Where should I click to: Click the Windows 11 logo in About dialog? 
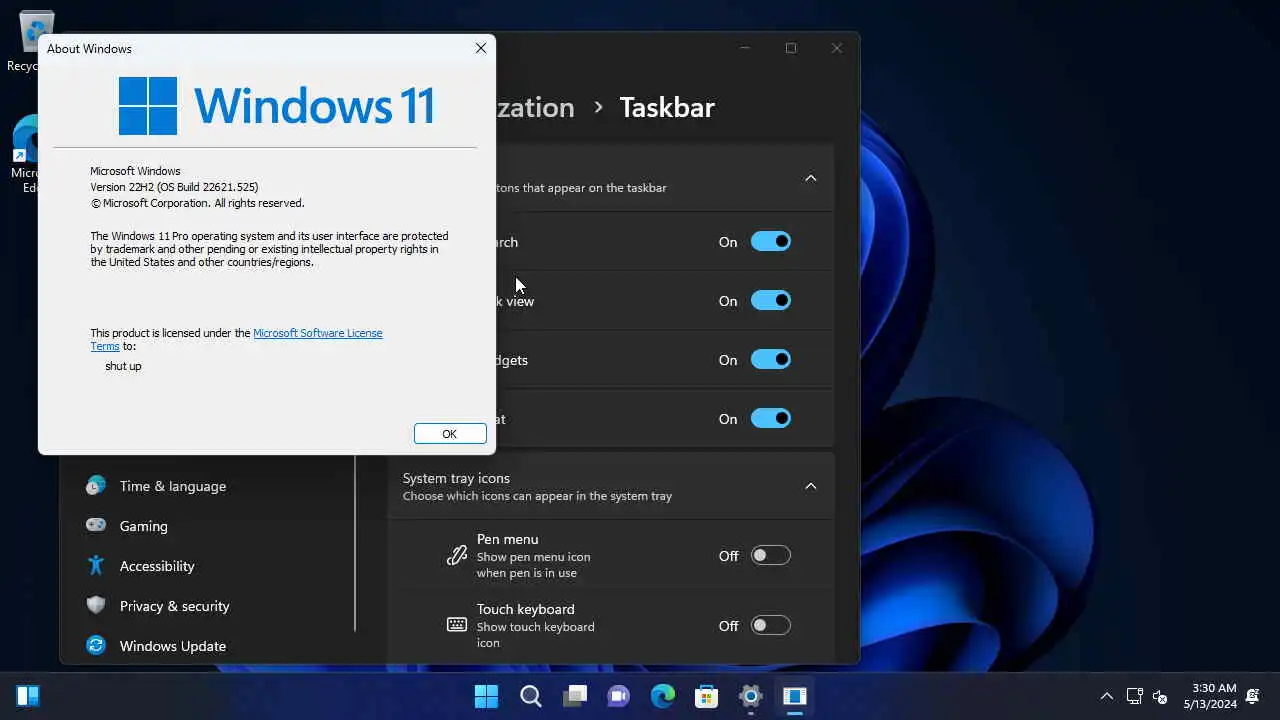pos(277,106)
